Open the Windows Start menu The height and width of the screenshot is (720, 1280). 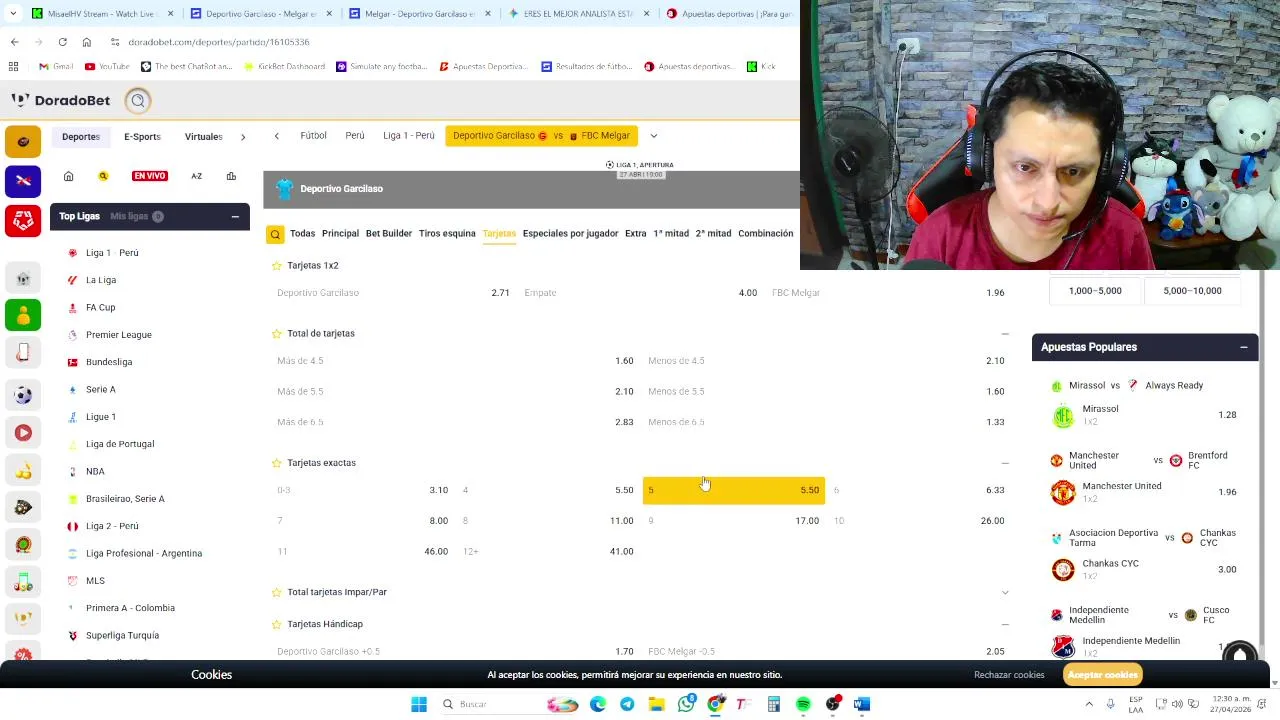click(419, 704)
